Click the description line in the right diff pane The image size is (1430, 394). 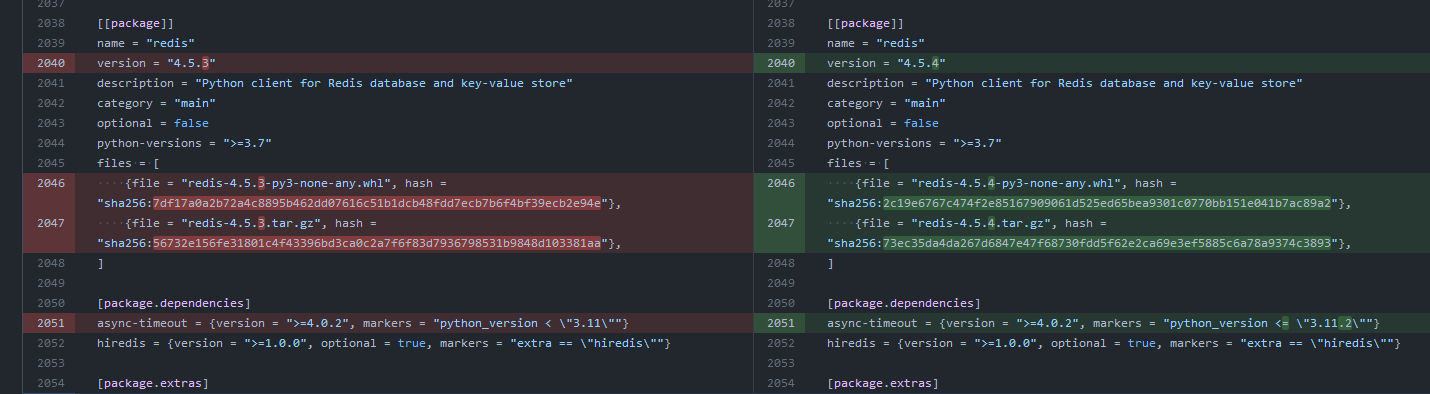pos(1065,83)
